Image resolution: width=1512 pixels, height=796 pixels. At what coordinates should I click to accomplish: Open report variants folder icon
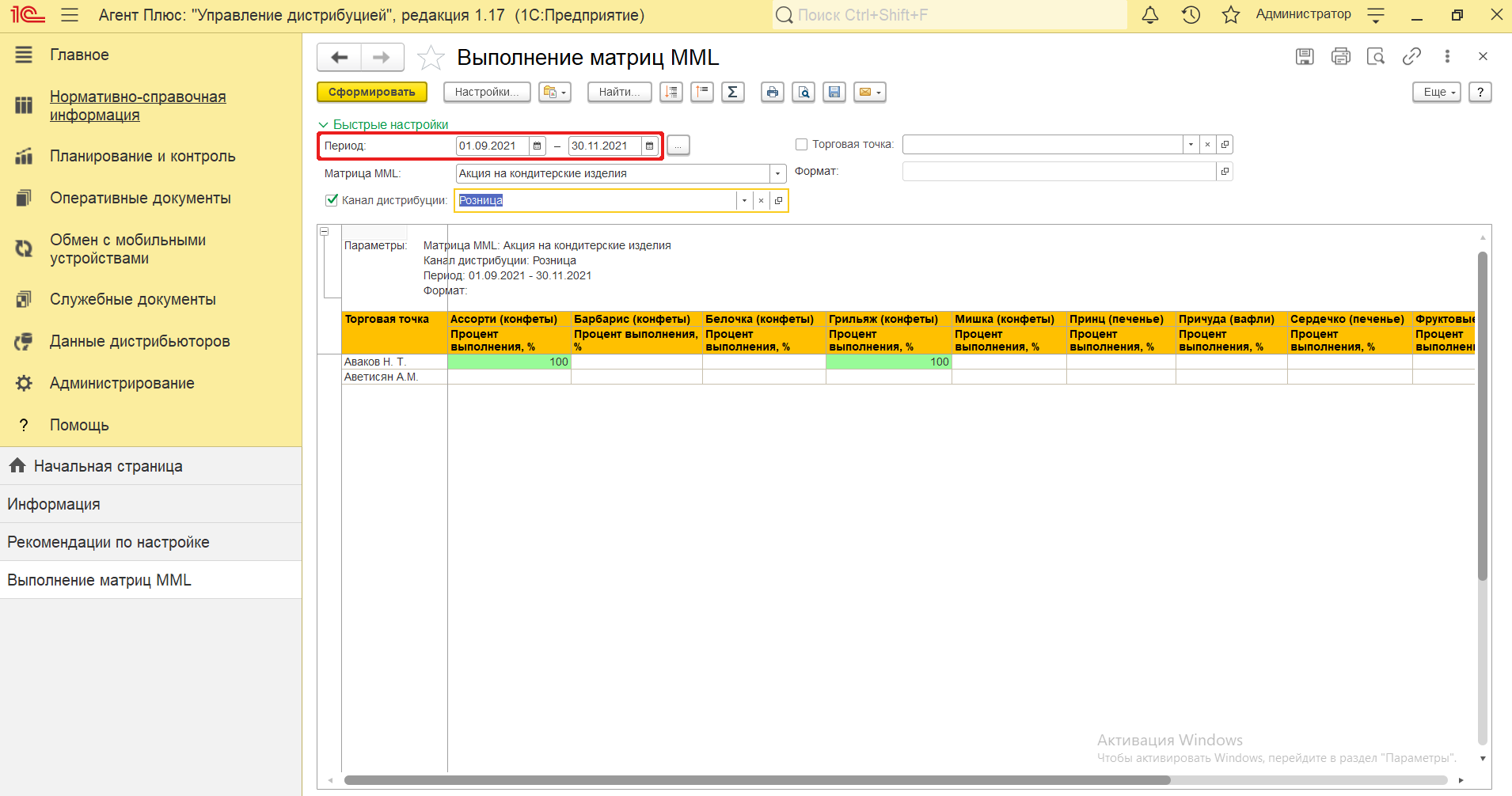tap(555, 92)
